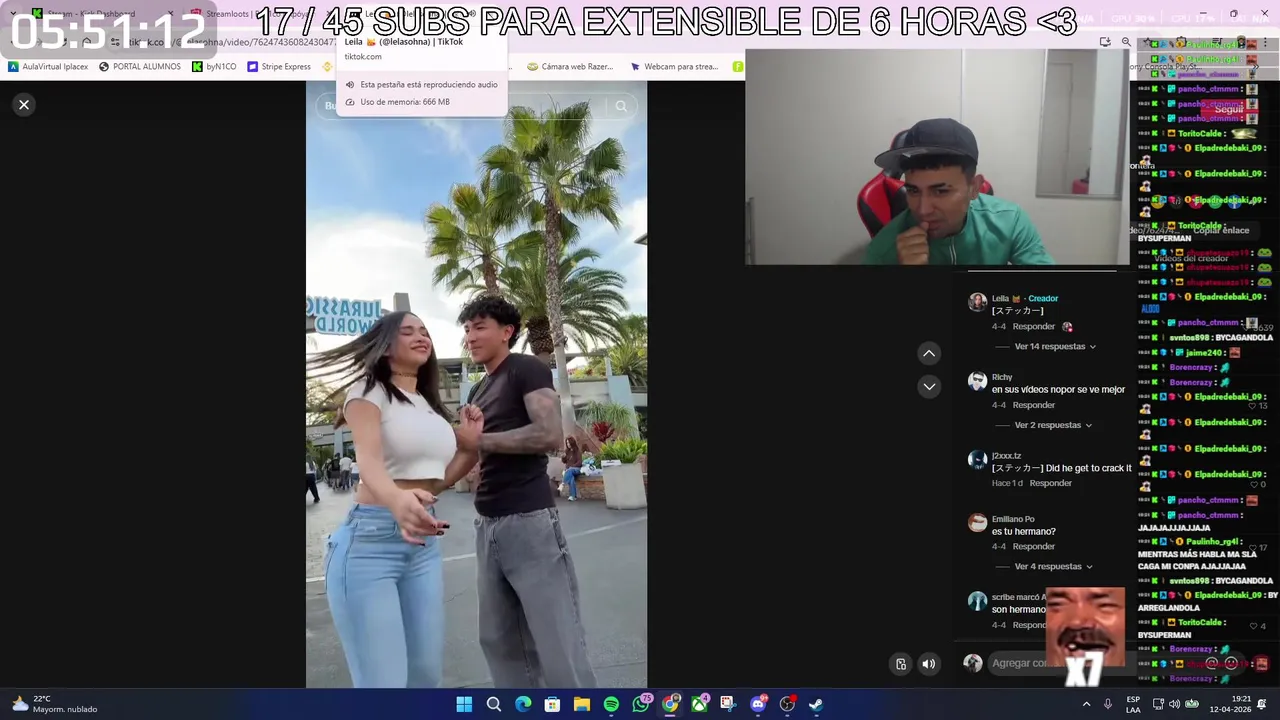Go to the previous video with up arrow
This screenshot has height=720, width=1280.
[929, 353]
